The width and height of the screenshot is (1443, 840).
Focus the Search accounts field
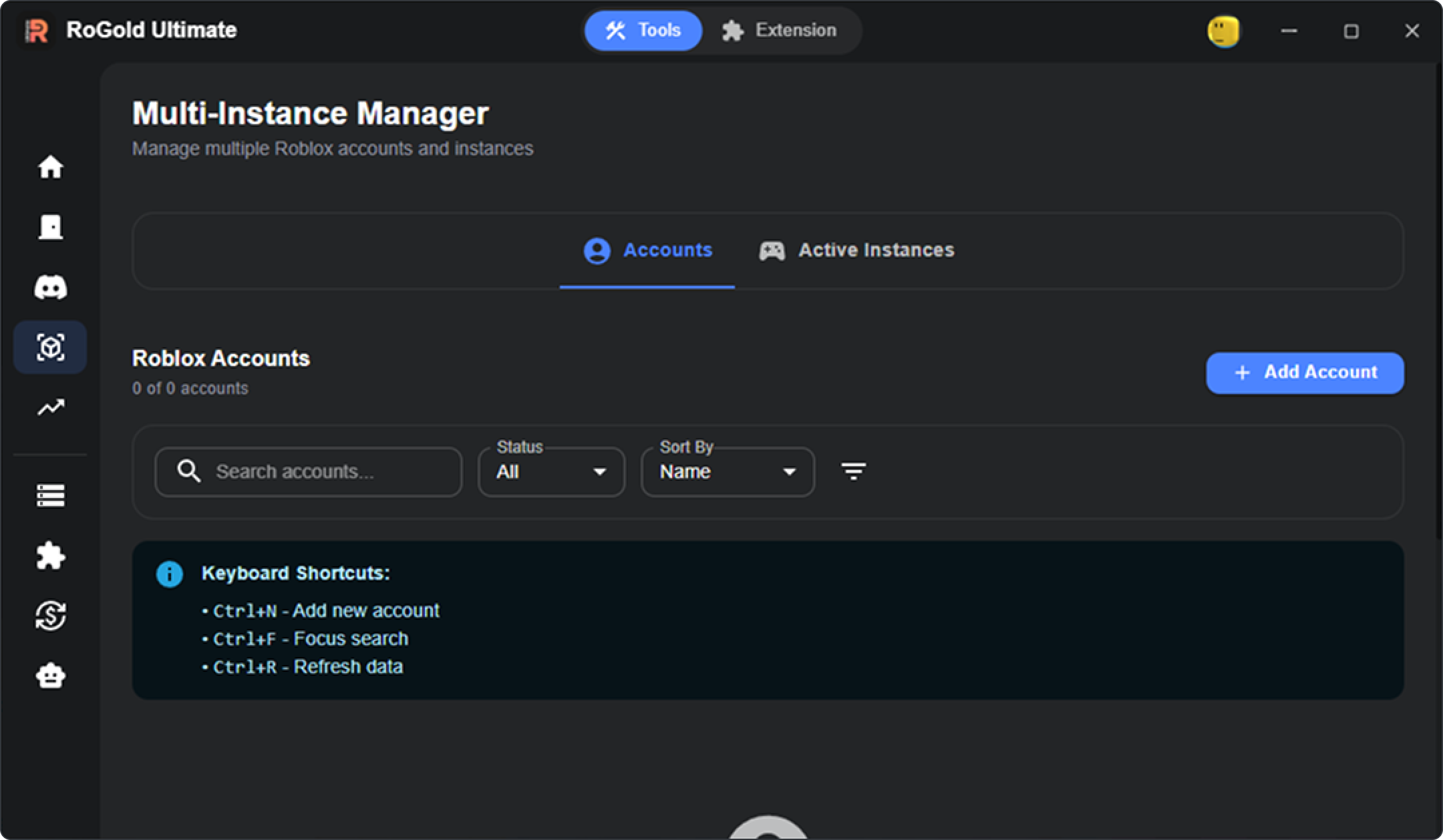tap(309, 471)
